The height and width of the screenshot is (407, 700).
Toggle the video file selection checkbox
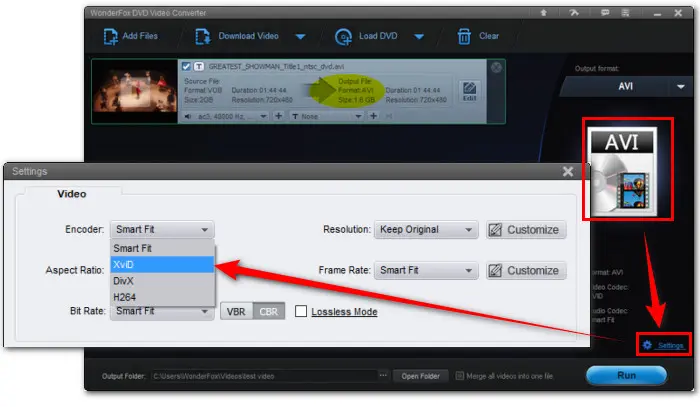187,66
